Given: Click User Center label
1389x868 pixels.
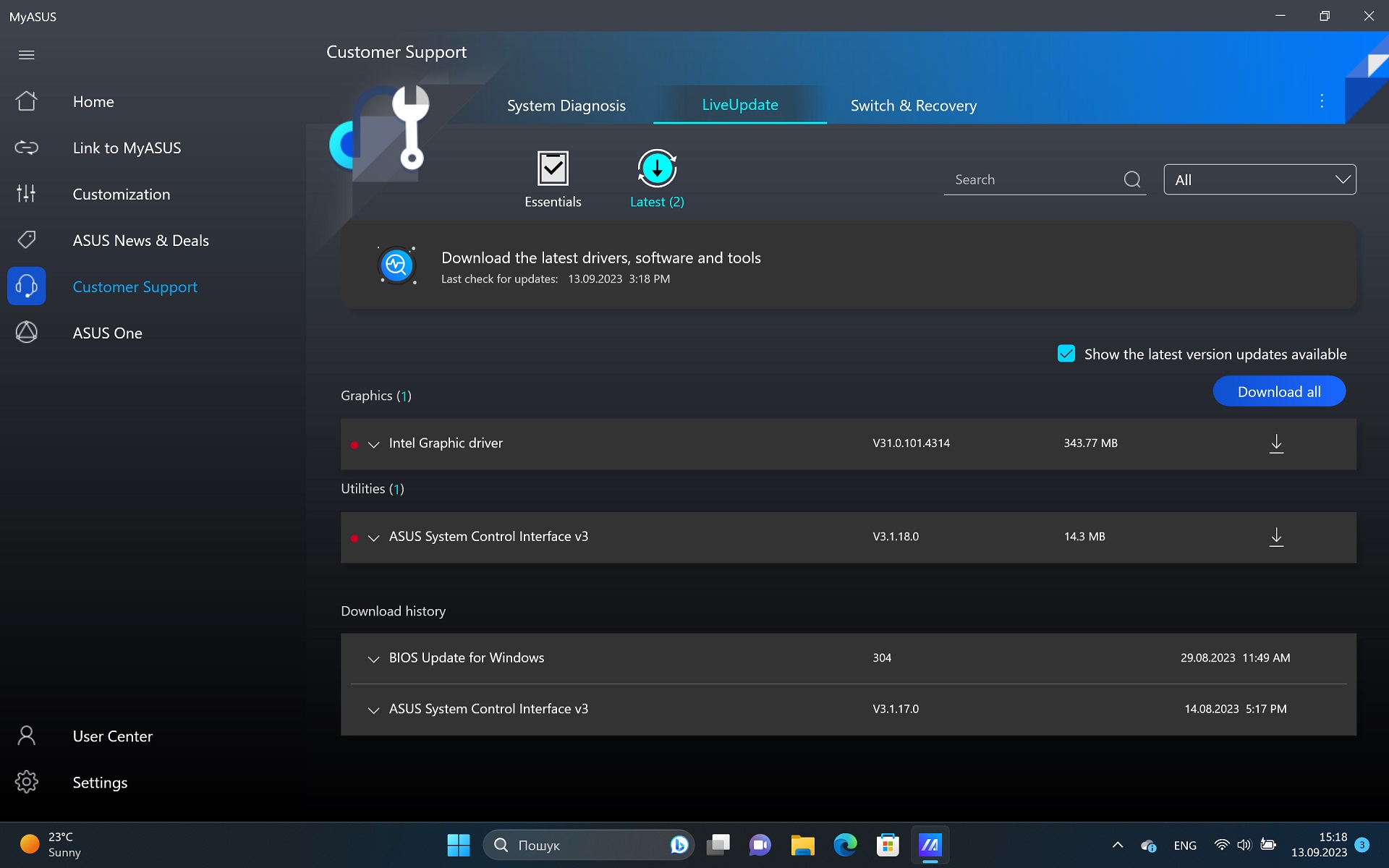Looking at the screenshot, I should tap(112, 736).
